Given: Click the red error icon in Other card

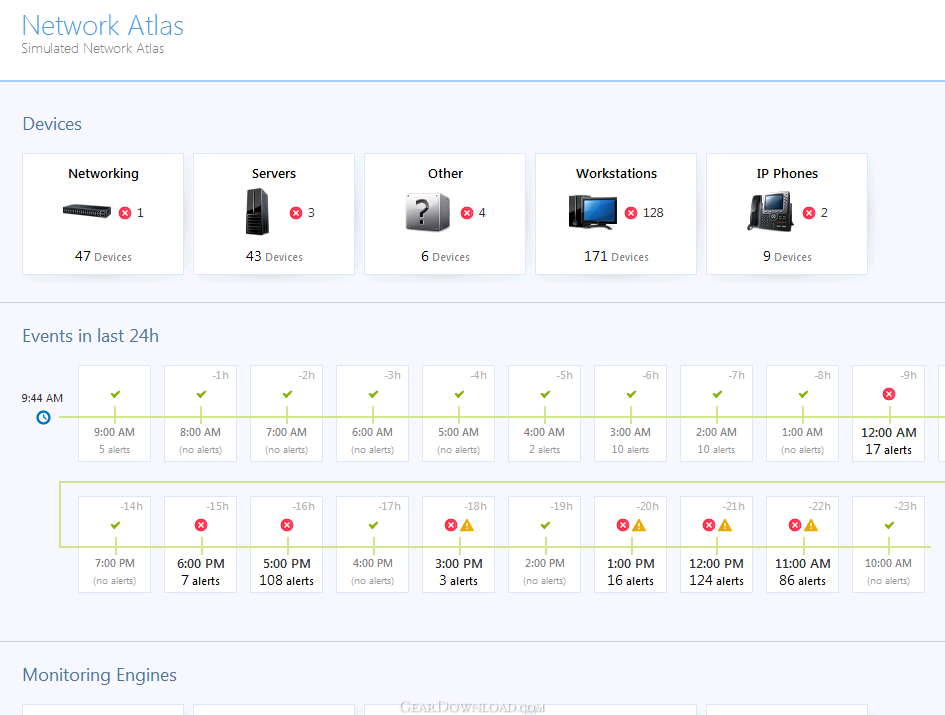Looking at the screenshot, I should (467, 213).
